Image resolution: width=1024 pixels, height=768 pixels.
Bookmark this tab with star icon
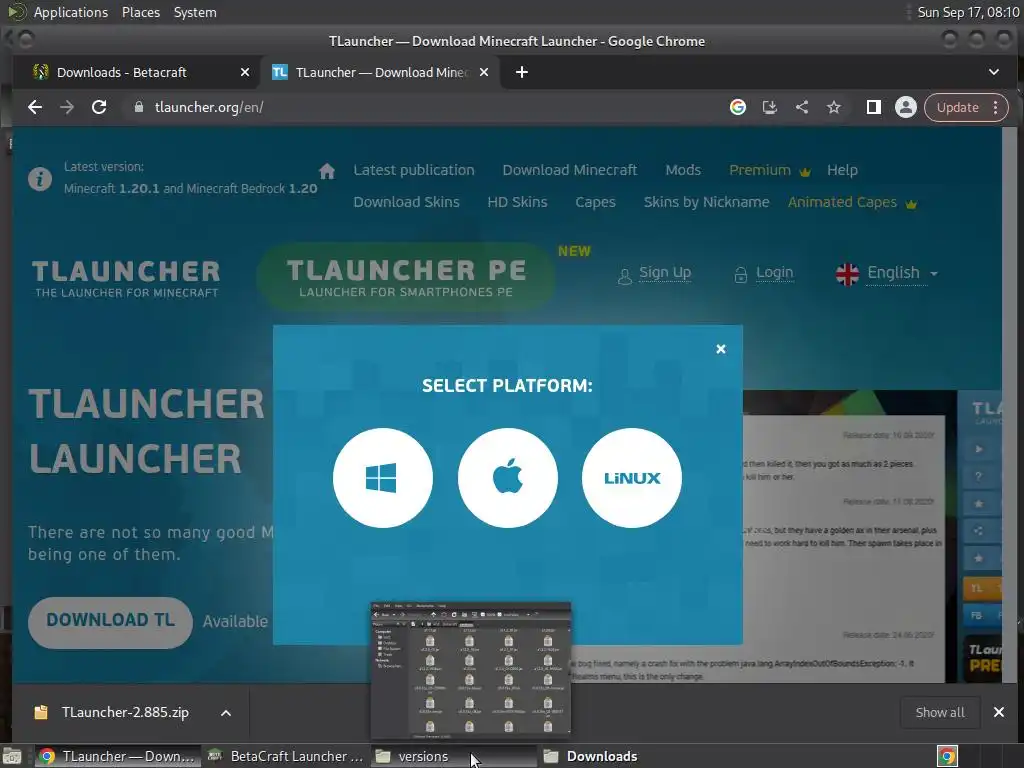click(834, 107)
